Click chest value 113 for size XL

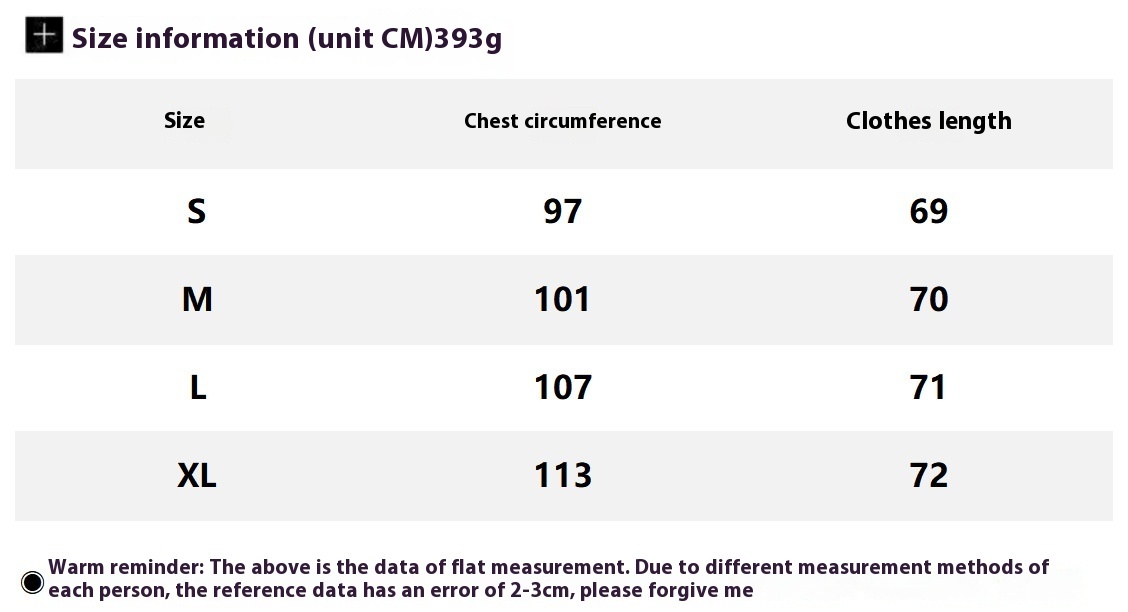[562, 475]
